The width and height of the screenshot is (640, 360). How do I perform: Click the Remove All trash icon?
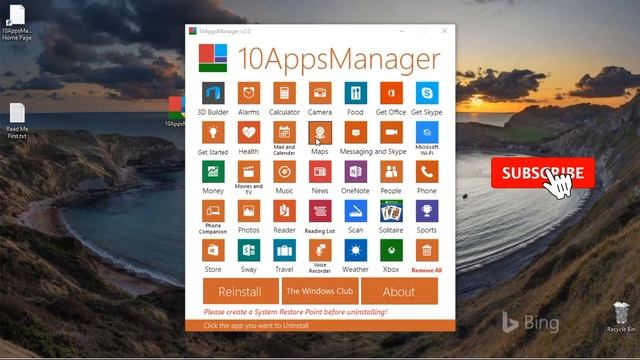(x=427, y=250)
